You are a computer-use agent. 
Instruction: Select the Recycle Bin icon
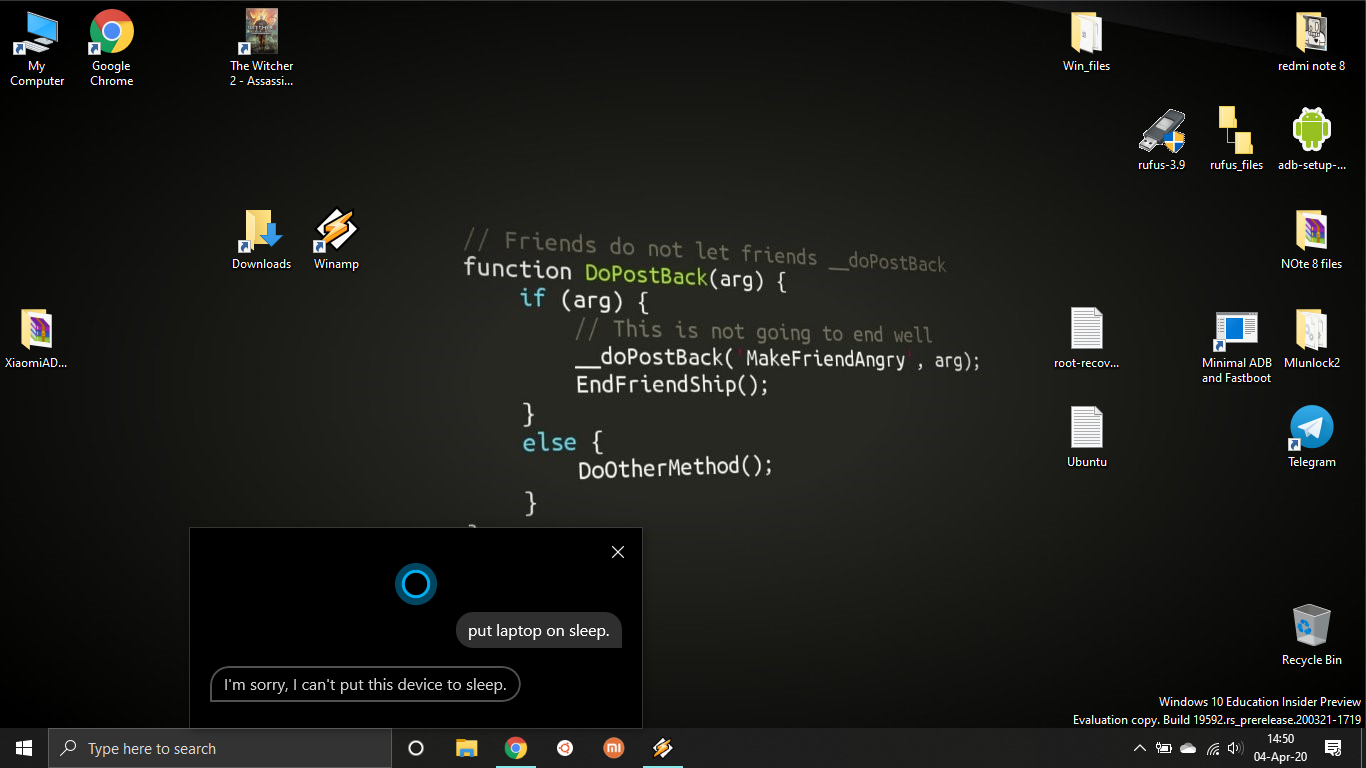tap(1312, 634)
